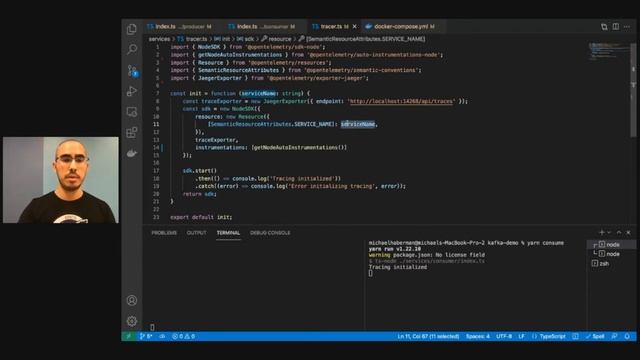Switch to index.ts consumer tab
This screenshot has height=360, width=640.
262,27
